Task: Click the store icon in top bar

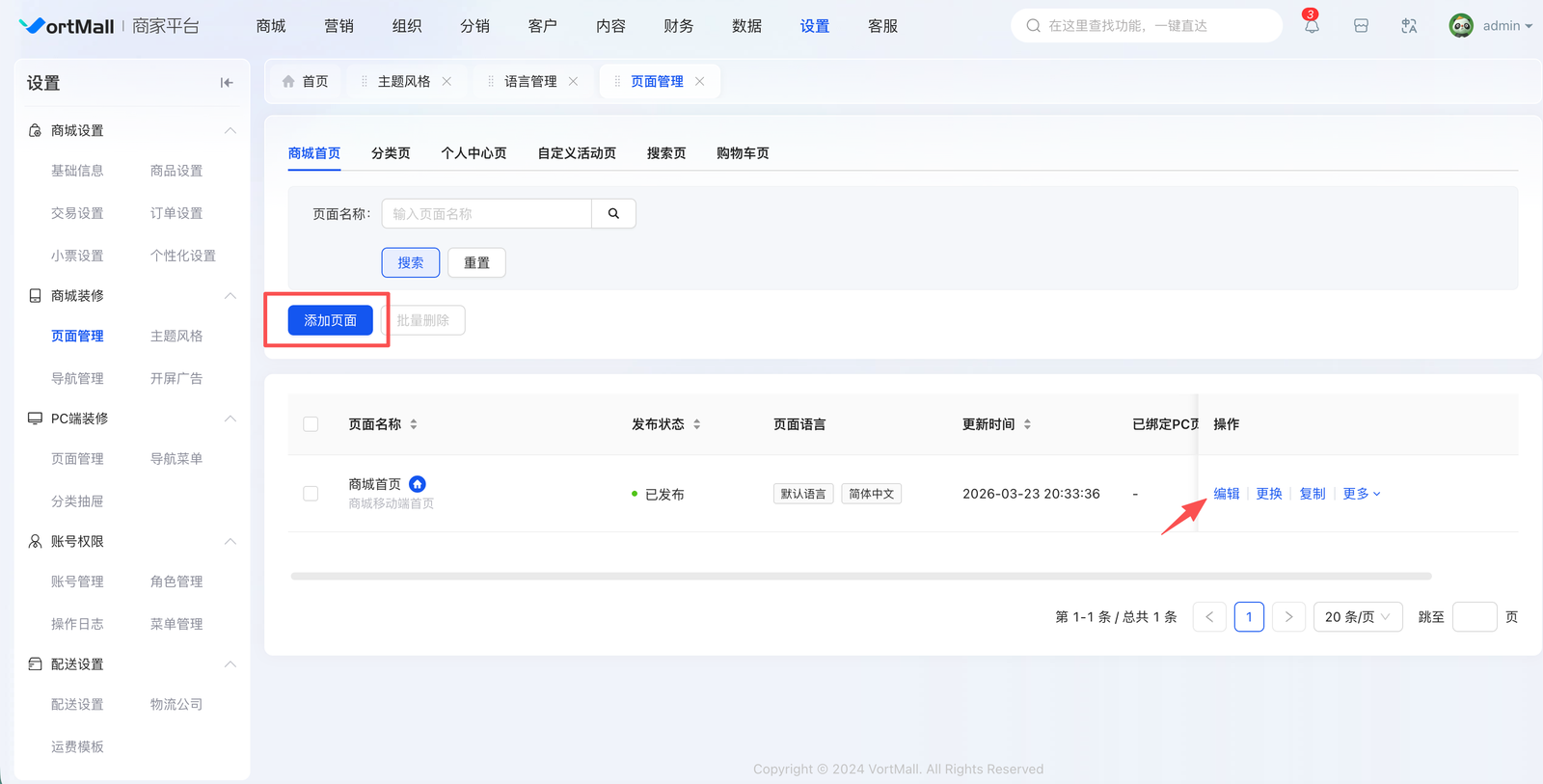Action: [1361, 26]
